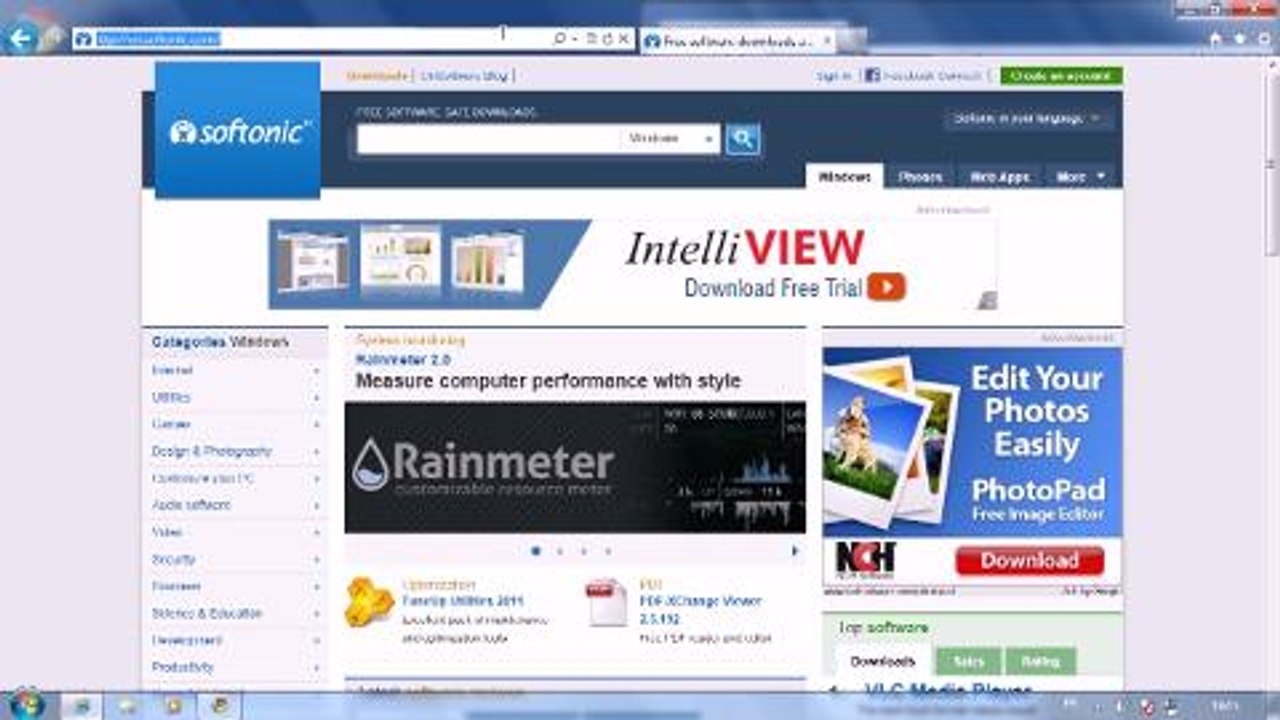
Task: Click the Edit Your Photos Easily ad image
Action: click(x=972, y=442)
